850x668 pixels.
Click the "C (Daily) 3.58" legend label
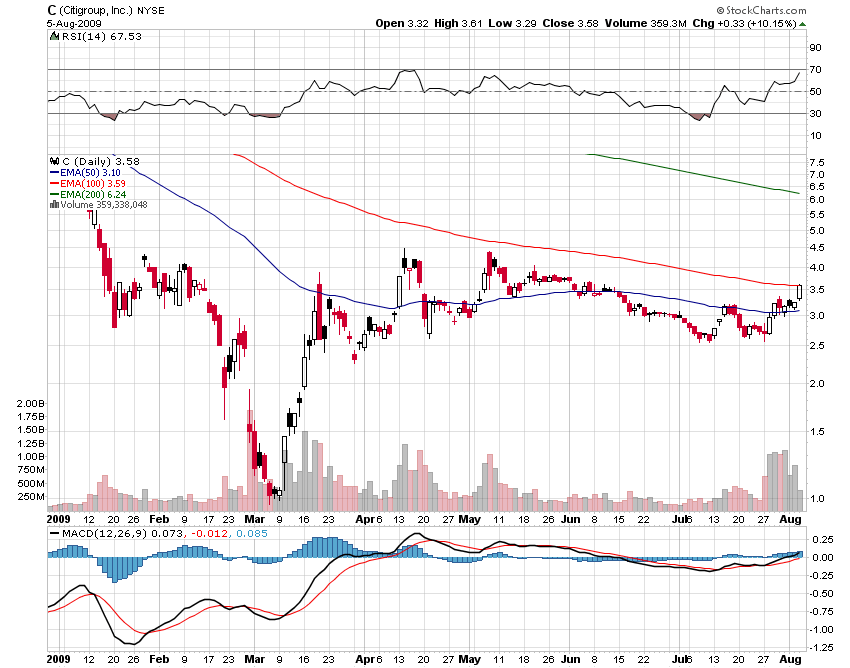click(x=101, y=161)
